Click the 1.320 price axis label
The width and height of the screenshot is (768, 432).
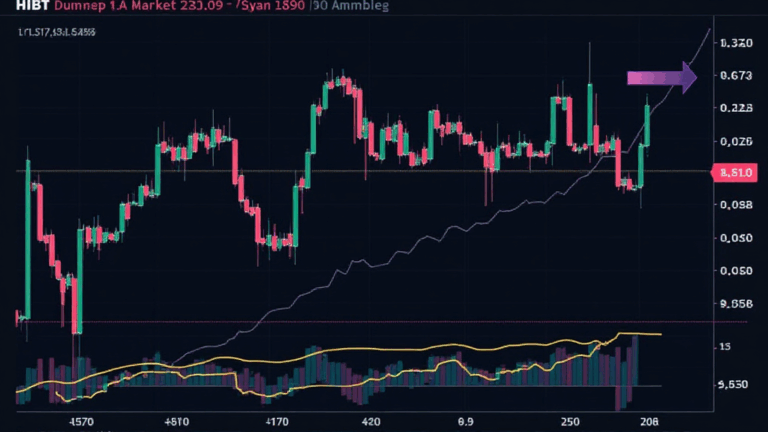(735, 43)
